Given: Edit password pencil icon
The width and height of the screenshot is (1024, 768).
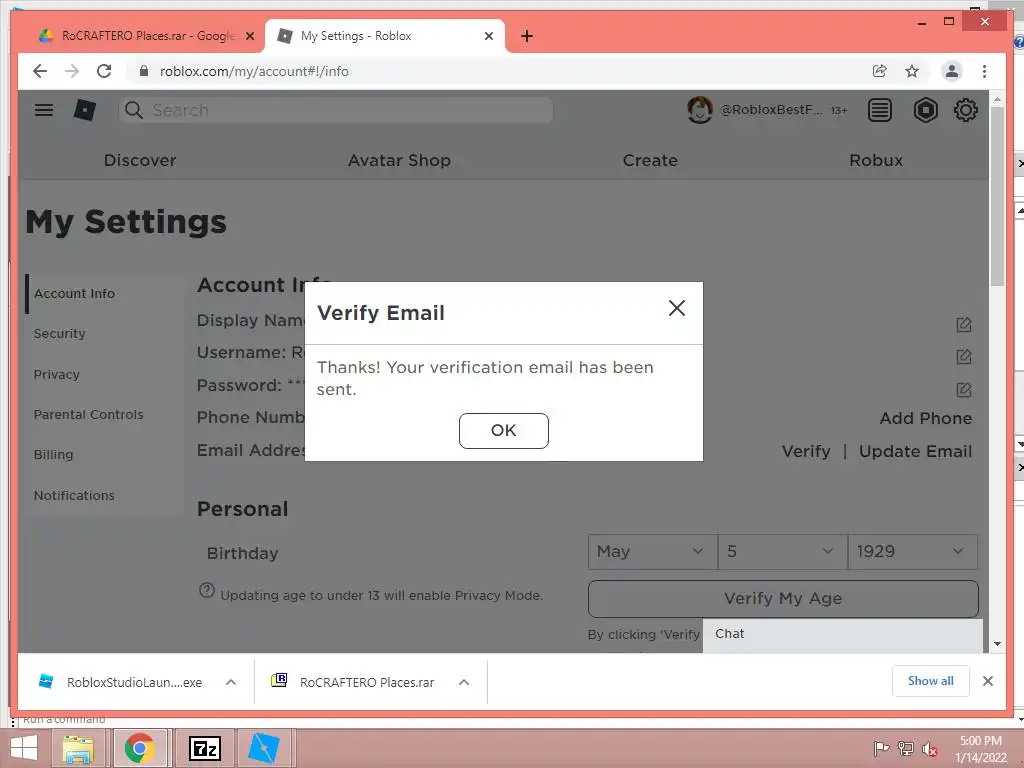Looking at the screenshot, I should tap(964, 390).
